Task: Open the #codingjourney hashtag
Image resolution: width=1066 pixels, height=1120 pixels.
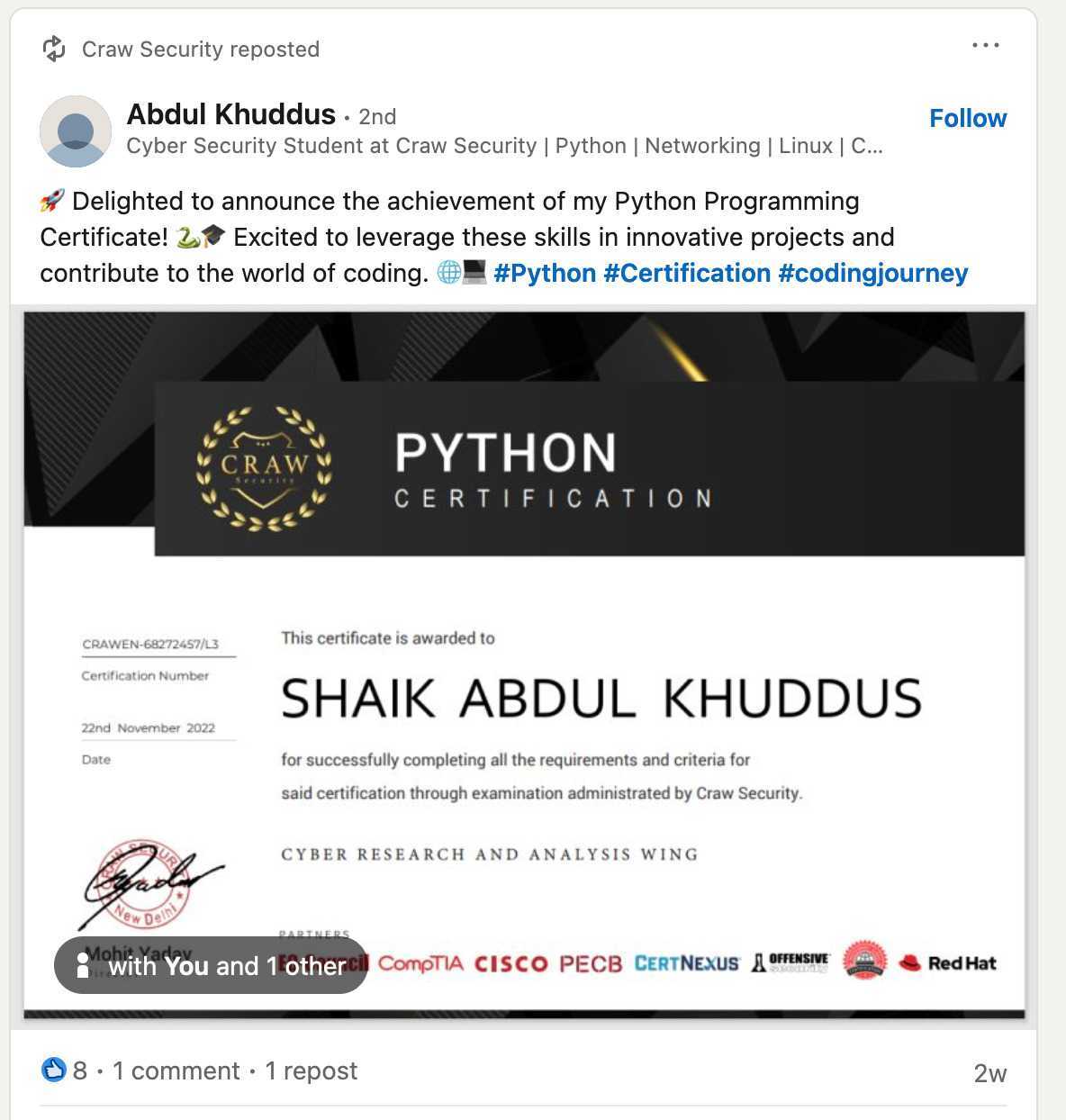Action: (x=872, y=272)
